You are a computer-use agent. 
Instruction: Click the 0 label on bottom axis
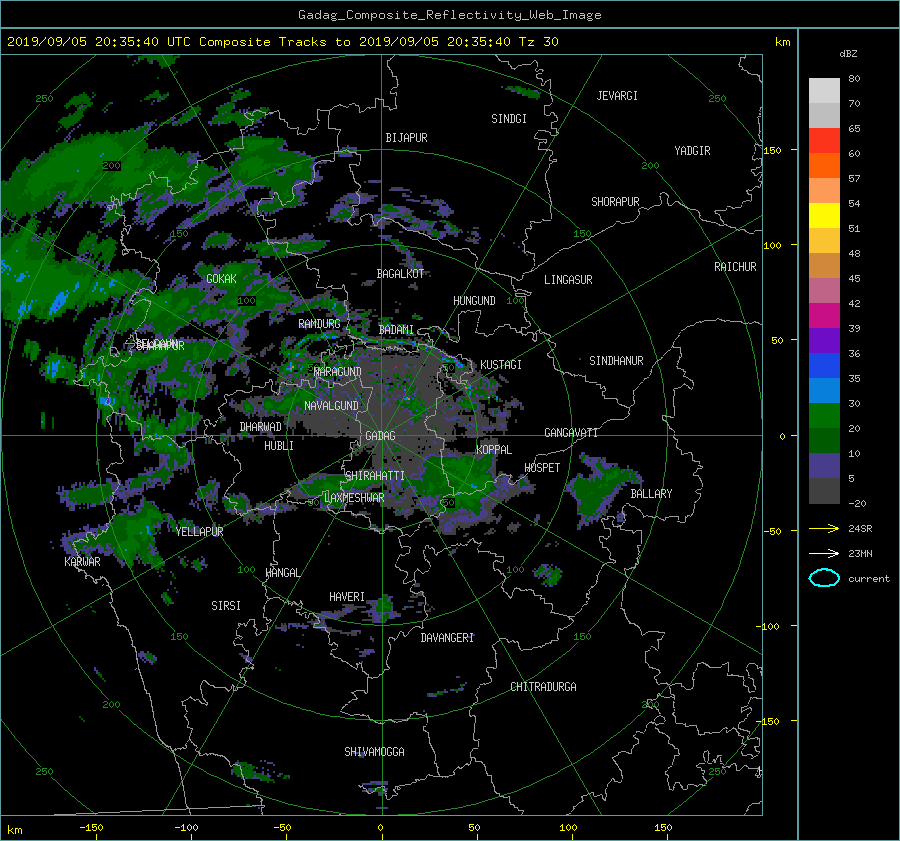380,828
